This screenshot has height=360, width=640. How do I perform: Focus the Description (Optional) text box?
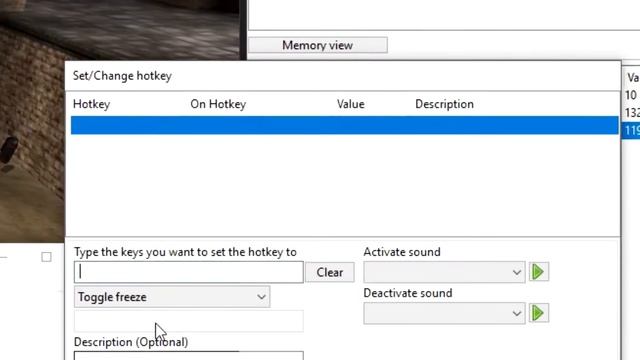point(189,356)
